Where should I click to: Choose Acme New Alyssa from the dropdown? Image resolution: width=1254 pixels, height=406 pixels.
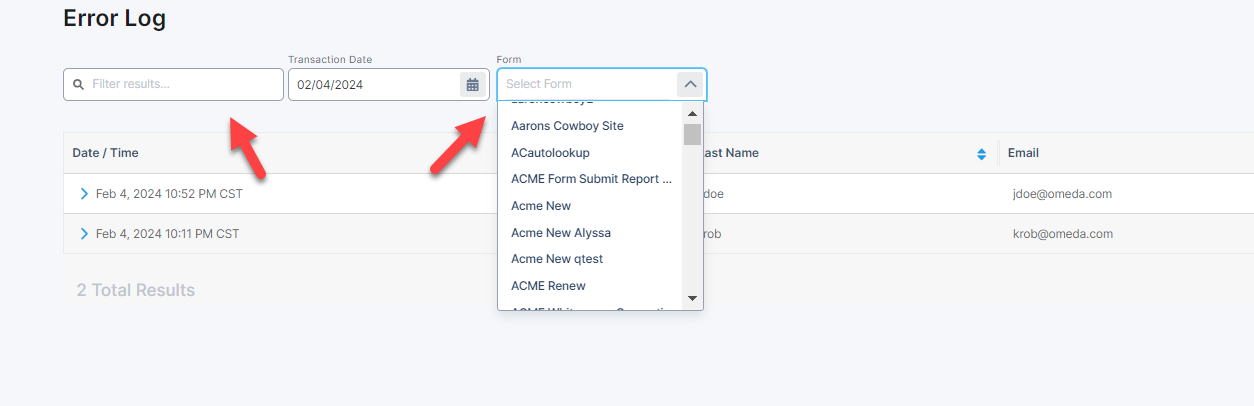[560, 233]
